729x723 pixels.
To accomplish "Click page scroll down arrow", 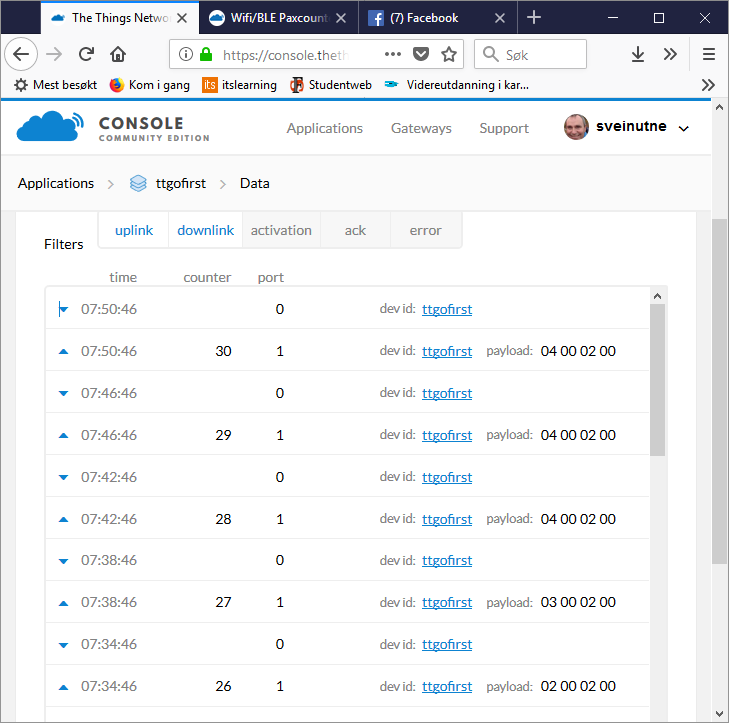I will 719,714.
